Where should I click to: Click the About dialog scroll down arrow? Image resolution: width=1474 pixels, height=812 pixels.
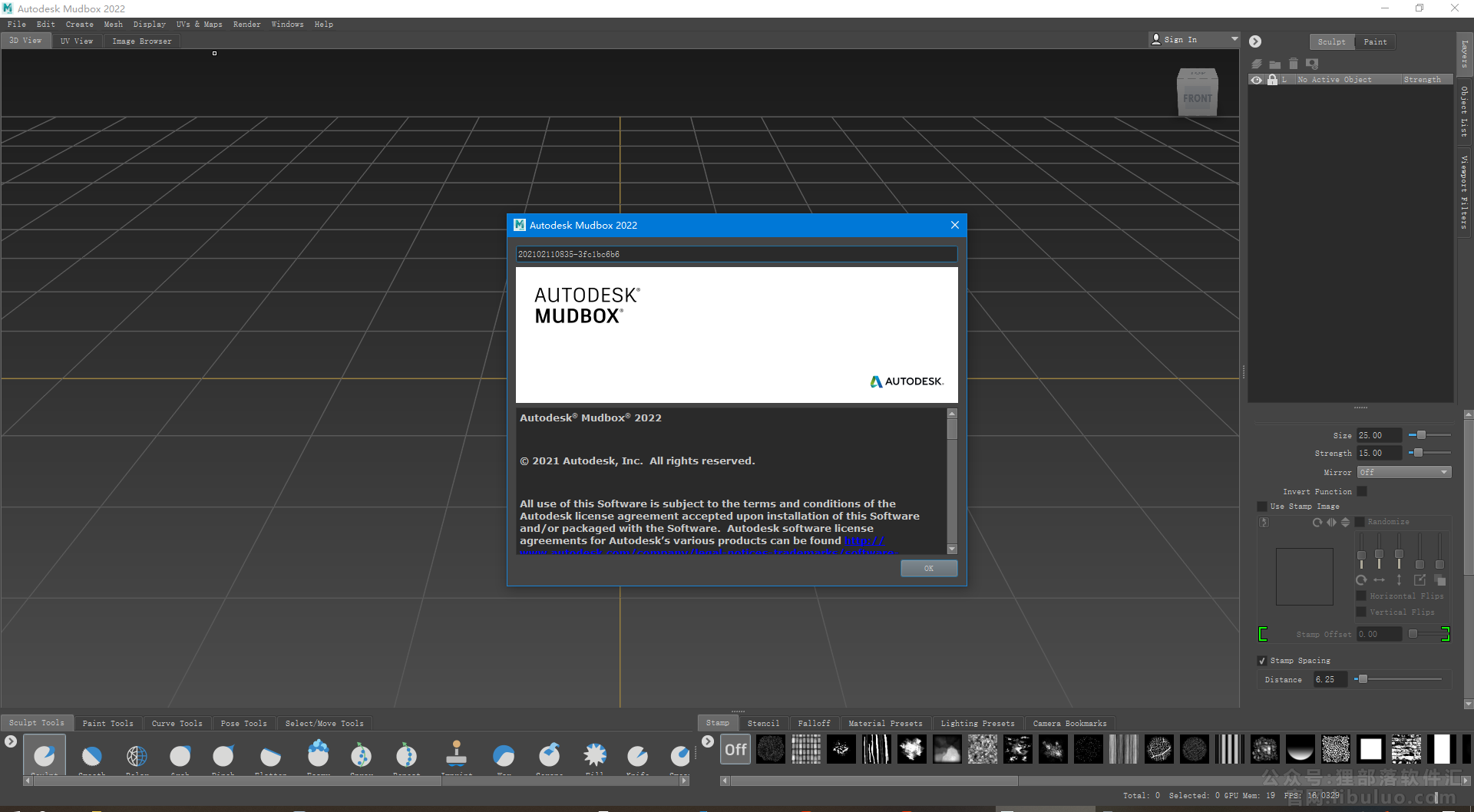(x=952, y=549)
